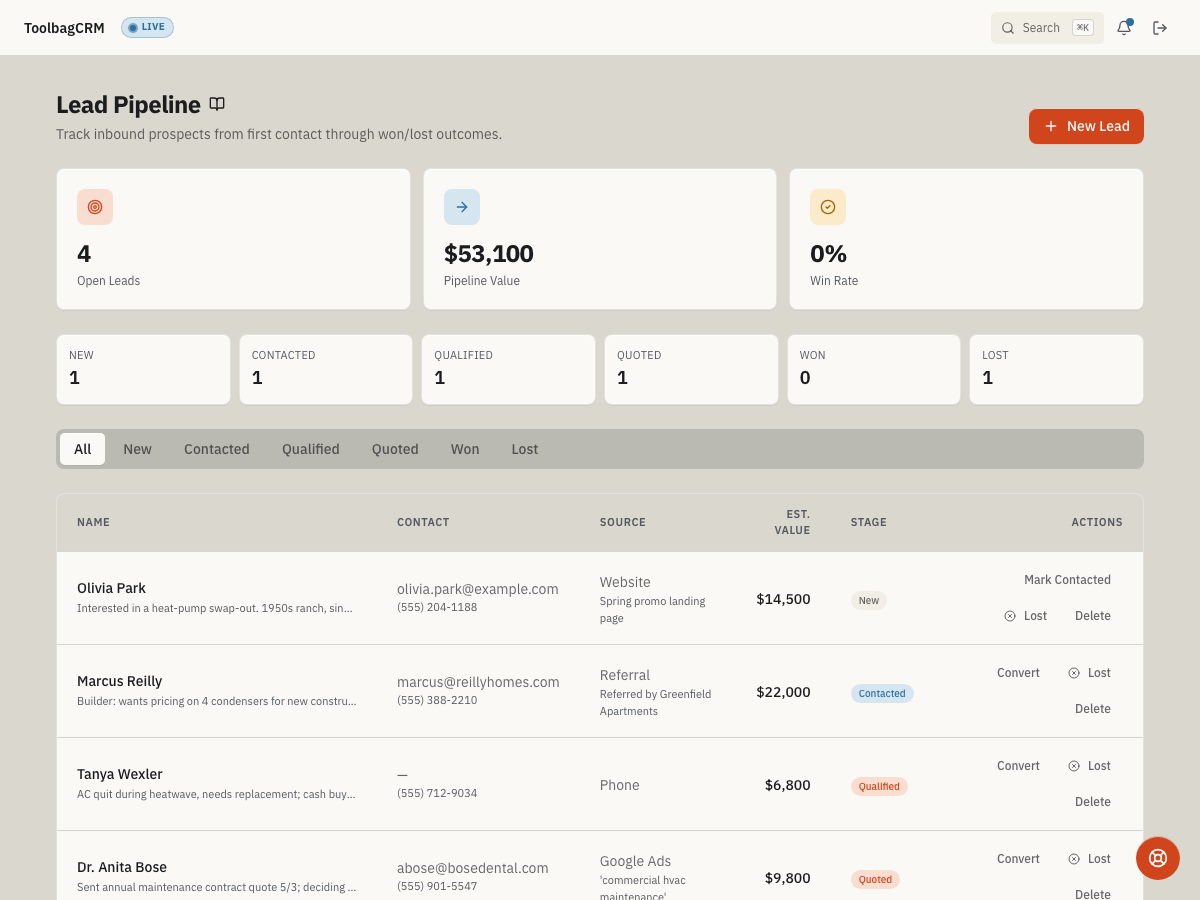Click the $22,000 estimated value

coord(783,692)
